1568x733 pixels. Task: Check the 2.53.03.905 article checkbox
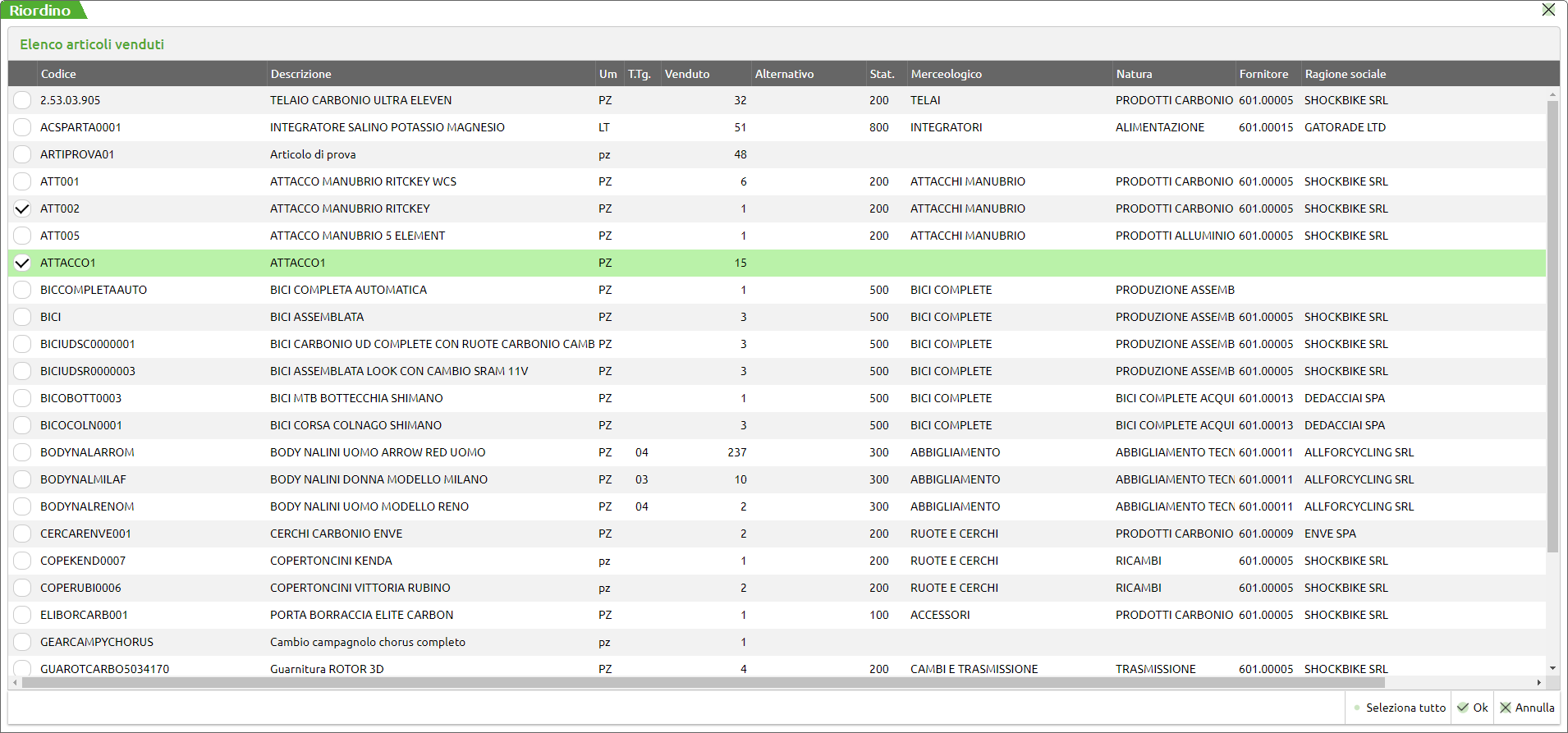click(22, 100)
